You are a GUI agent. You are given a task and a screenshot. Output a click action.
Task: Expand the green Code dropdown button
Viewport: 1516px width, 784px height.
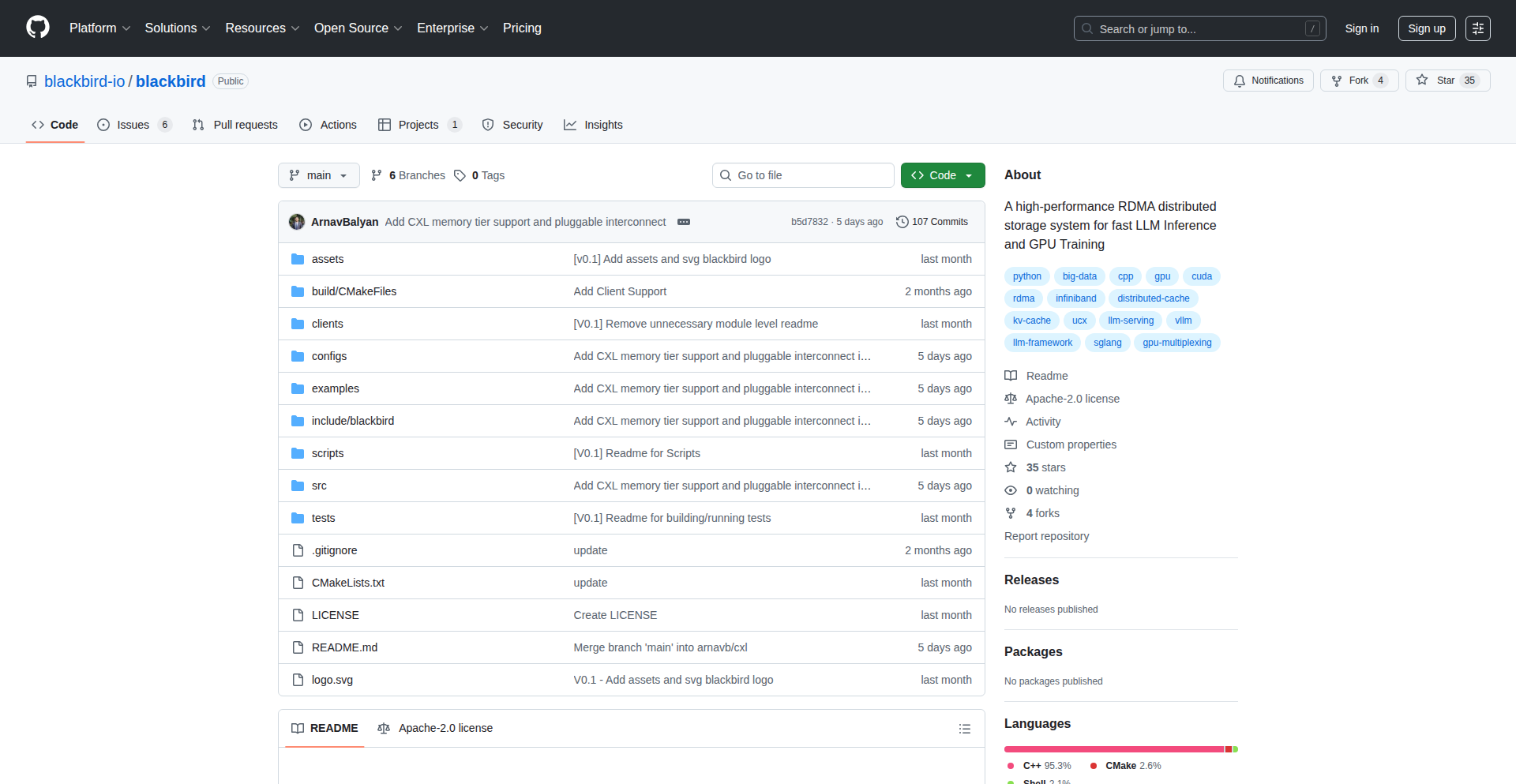942,175
